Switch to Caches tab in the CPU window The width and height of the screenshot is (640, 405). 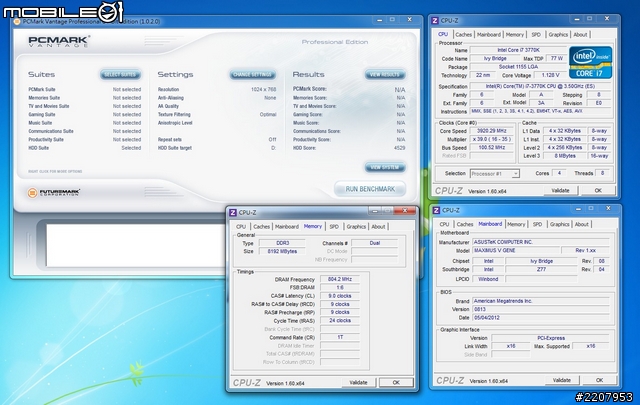(x=463, y=35)
